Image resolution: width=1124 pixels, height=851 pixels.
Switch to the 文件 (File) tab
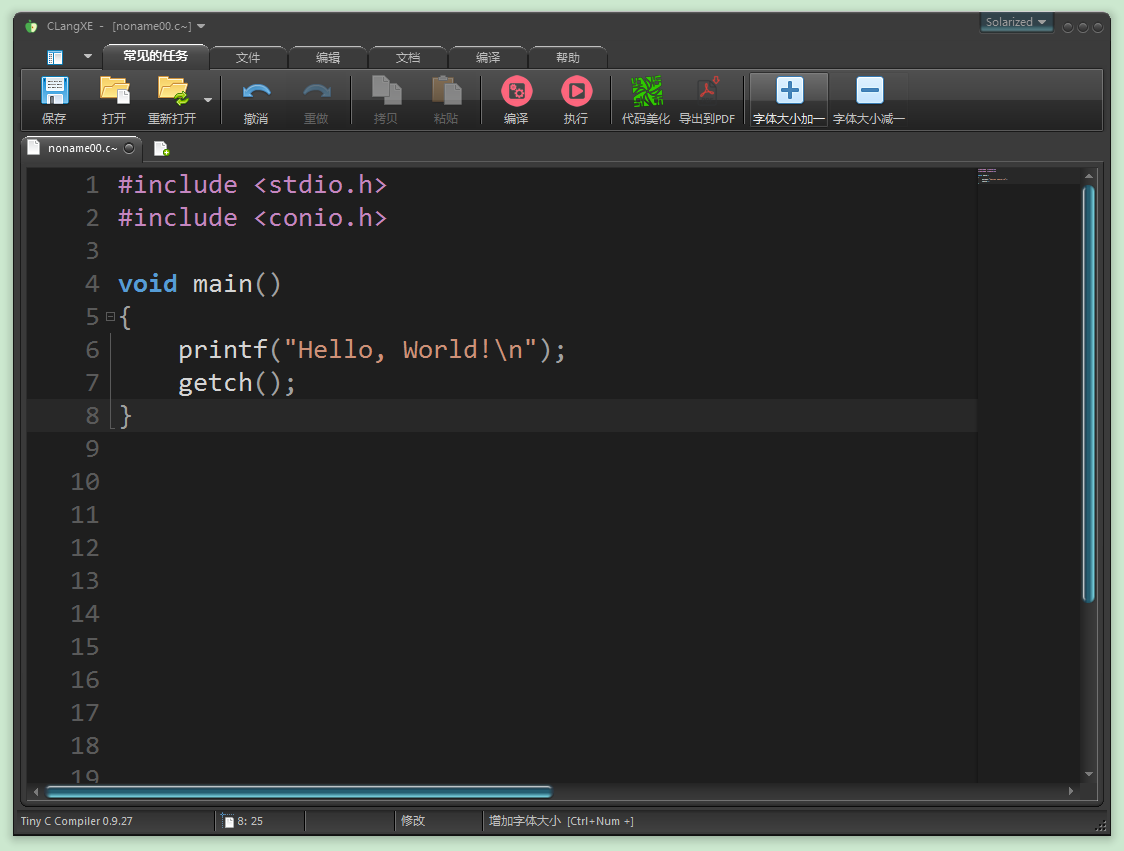pos(248,58)
